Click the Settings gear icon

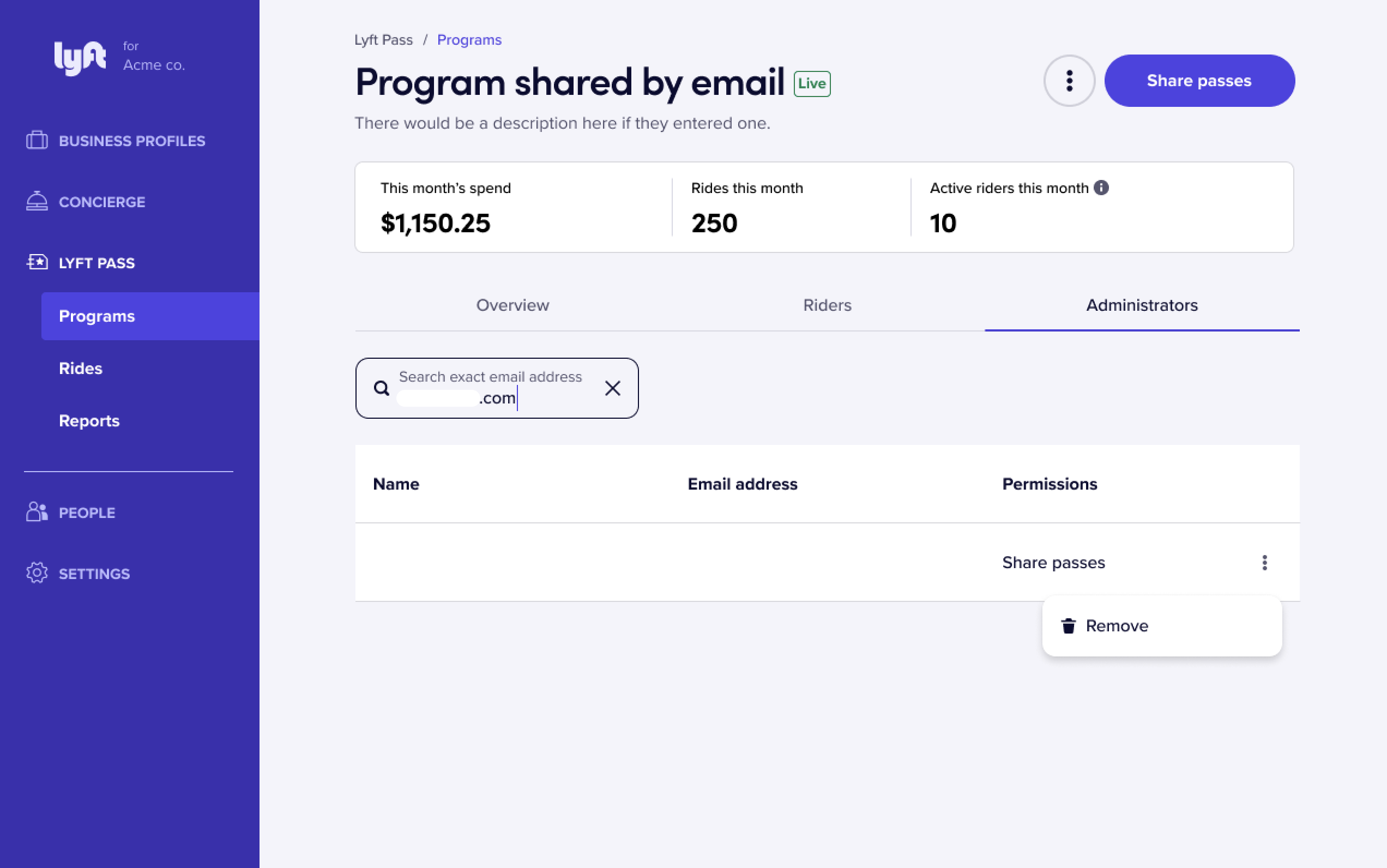(37, 573)
